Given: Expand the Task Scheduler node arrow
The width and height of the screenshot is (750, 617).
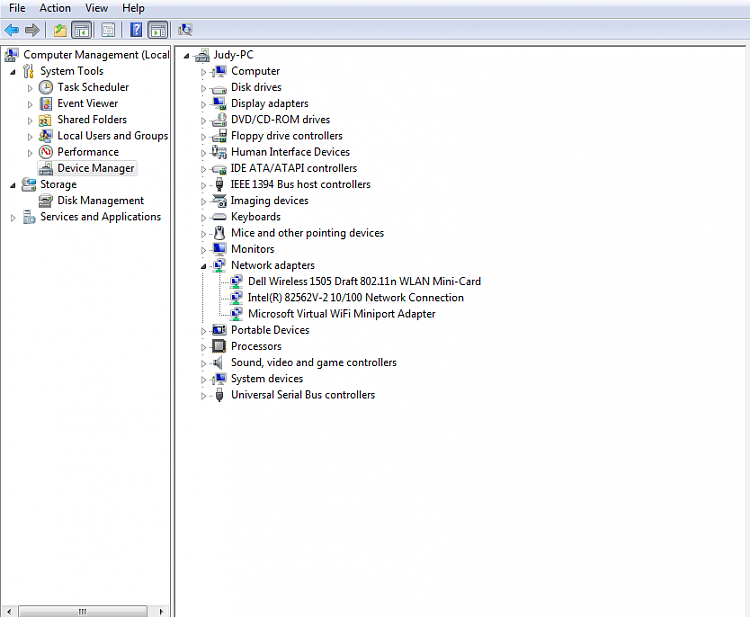Looking at the screenshot, I should pos(30,88).
